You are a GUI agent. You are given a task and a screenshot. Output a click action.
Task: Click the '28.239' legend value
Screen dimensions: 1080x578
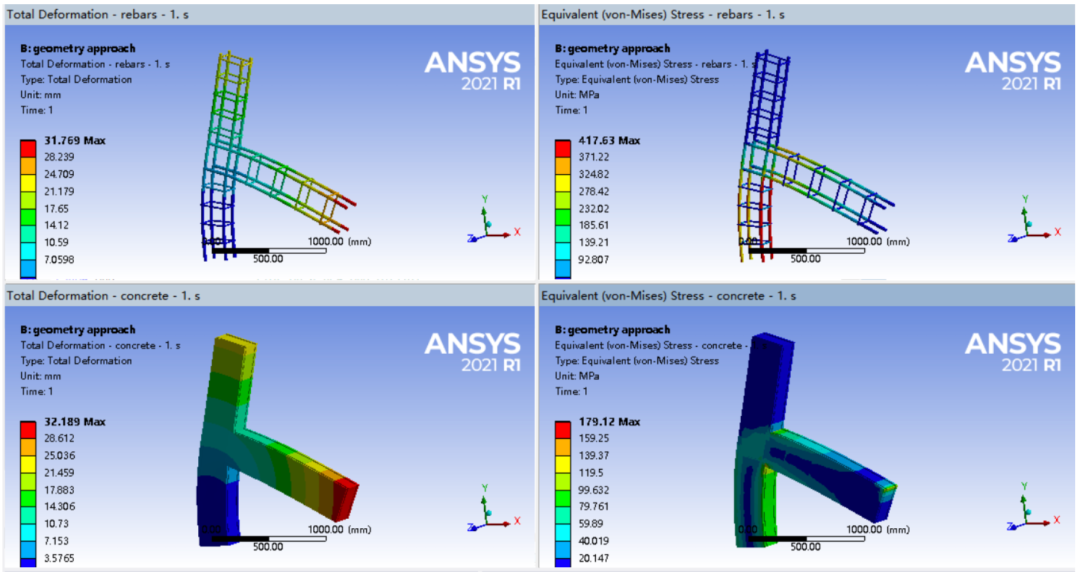pos(59,157)
